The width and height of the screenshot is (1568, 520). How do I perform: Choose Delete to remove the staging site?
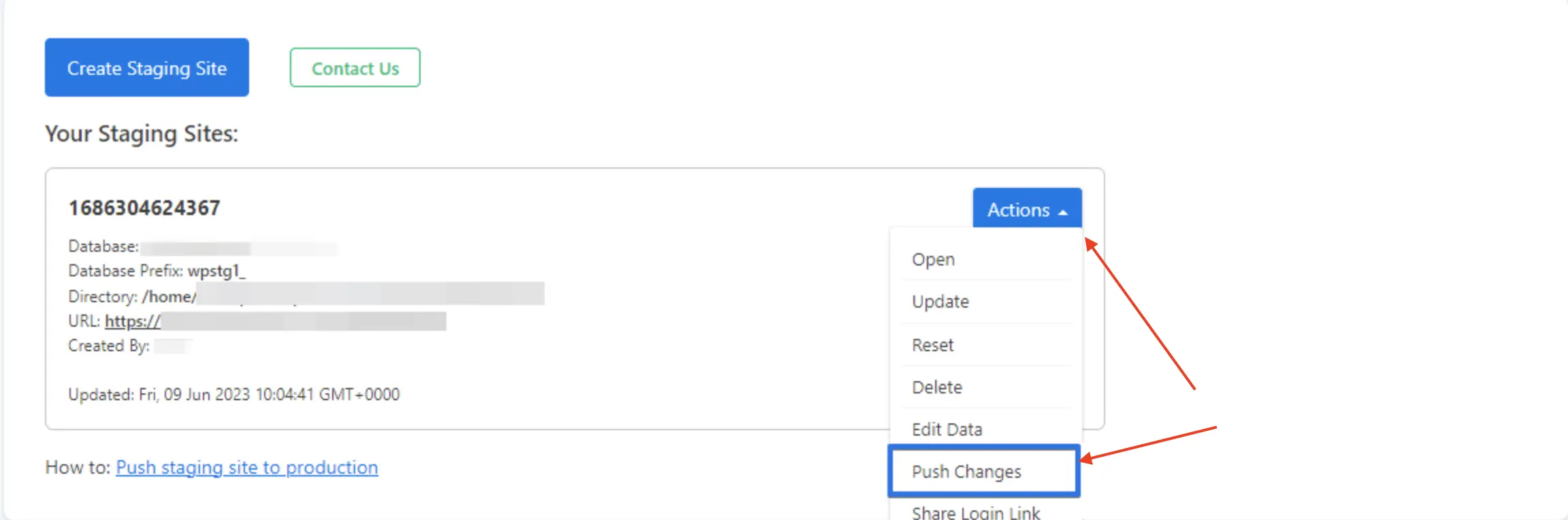pyautogui.click(x=936, y=387)
